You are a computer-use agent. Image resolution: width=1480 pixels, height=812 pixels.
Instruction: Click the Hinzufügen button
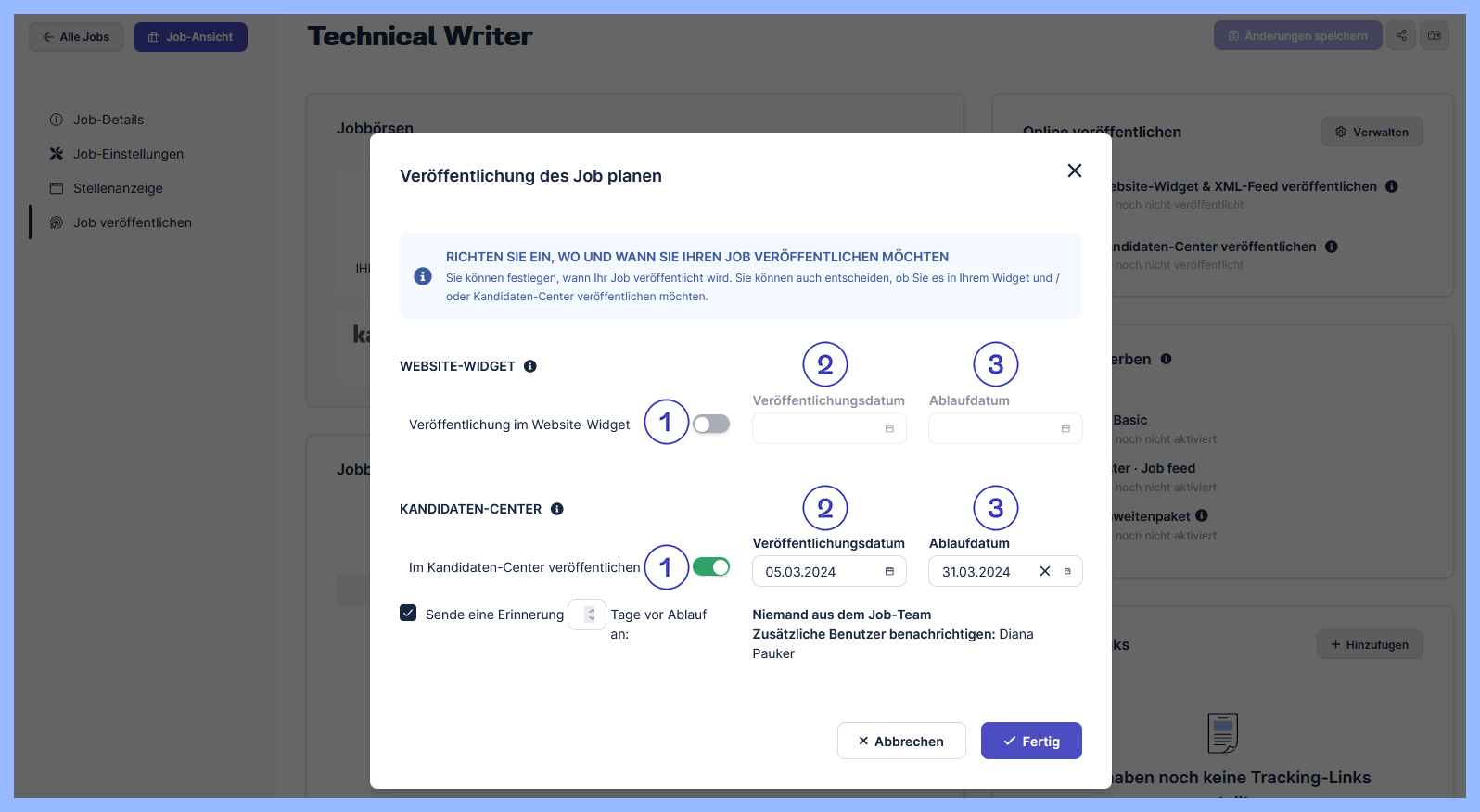tap(1370, 644)
